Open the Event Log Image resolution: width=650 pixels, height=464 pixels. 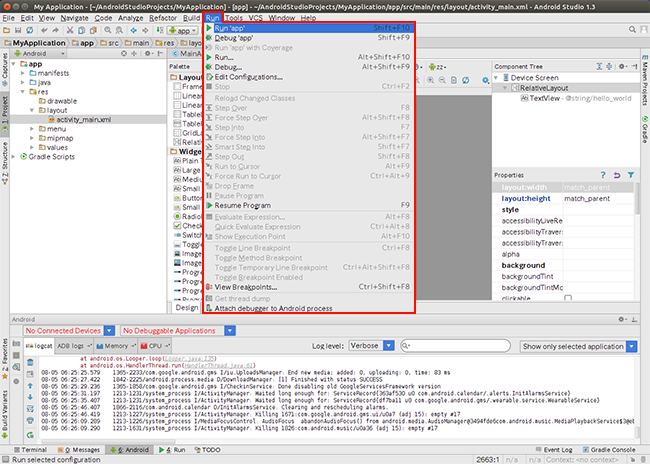coord(554,450)
